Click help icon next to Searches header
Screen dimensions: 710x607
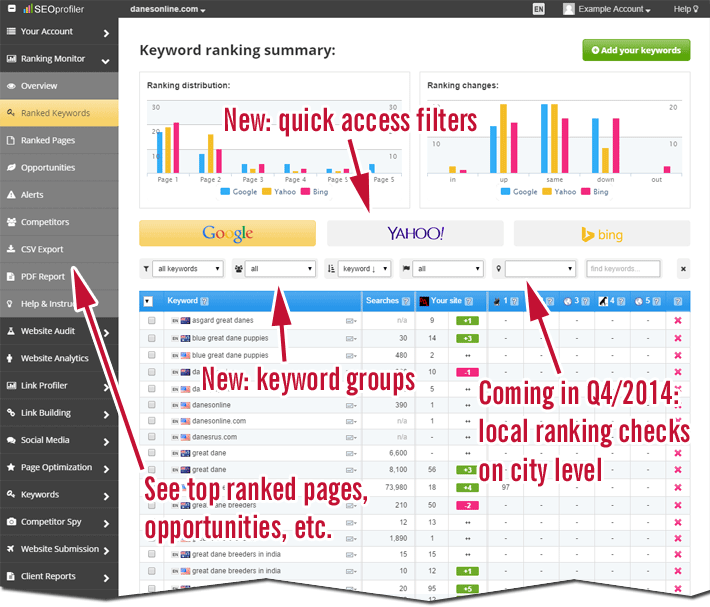[x=405, y=301]
